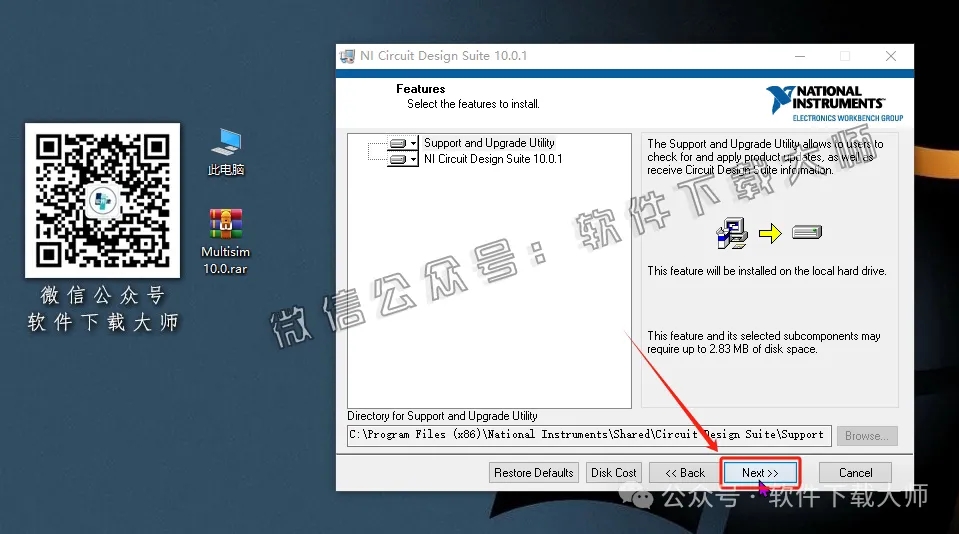Click the QR code image on the desktop

102,200
